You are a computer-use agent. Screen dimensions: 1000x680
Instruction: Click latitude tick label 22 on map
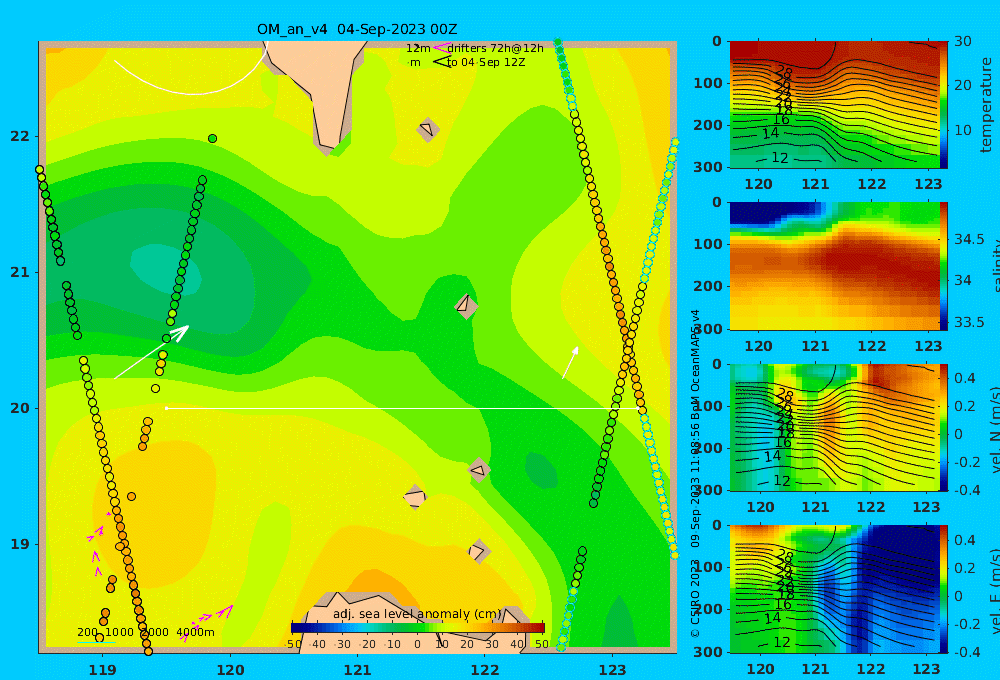point(20,136)
